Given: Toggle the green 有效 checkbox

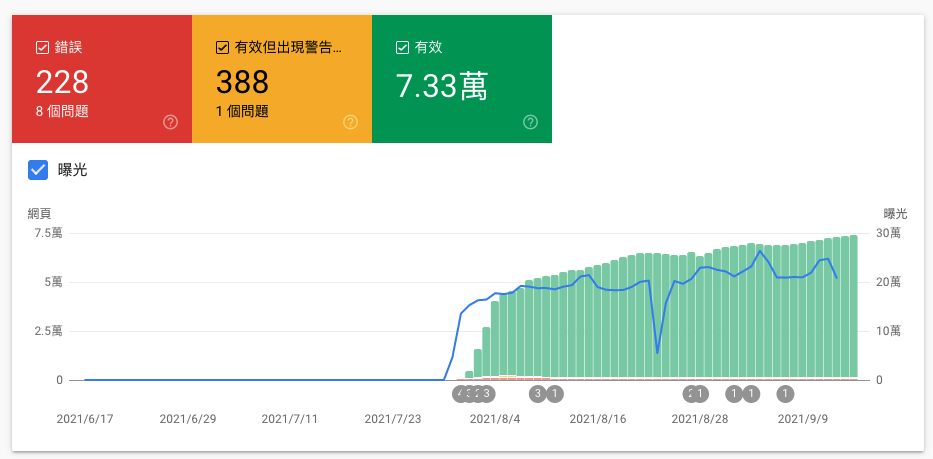Looking at the screenshot, I should pos(402,48).
